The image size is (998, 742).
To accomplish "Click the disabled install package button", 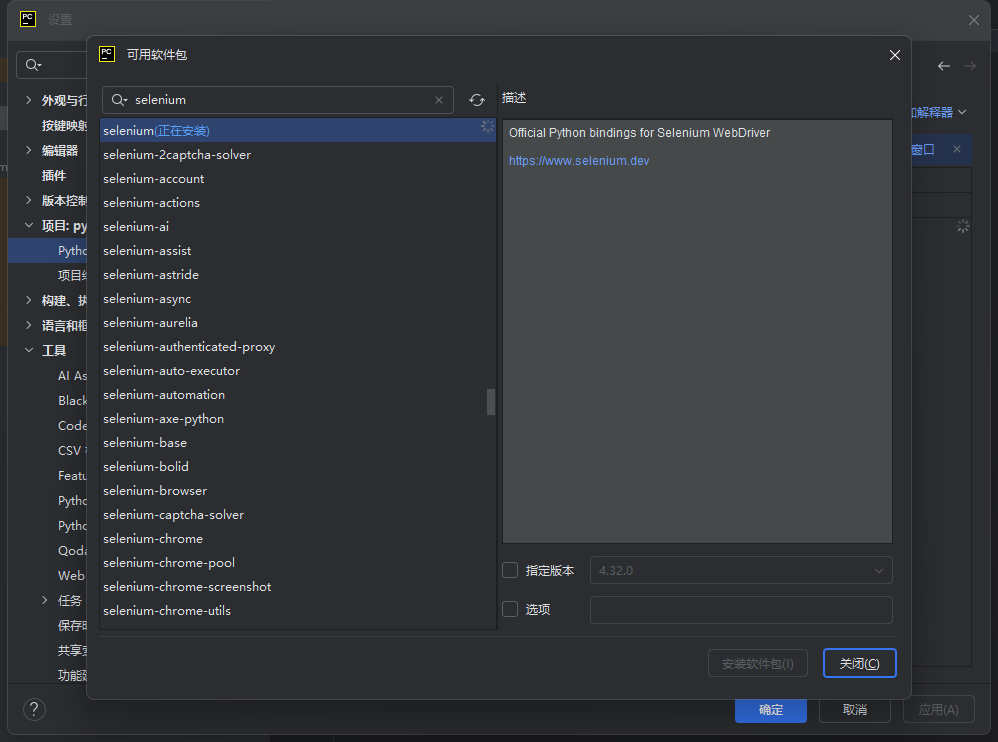I will (757, 664).
